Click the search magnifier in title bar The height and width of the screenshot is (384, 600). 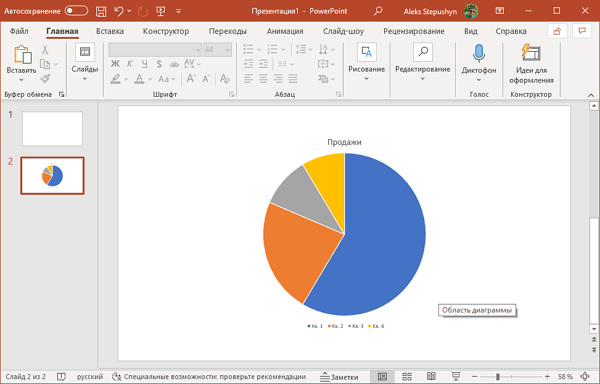point(378,11)
